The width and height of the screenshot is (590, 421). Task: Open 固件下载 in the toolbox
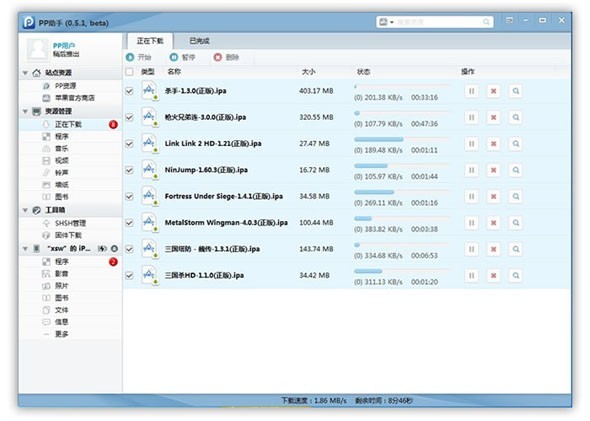click(68, 235)
